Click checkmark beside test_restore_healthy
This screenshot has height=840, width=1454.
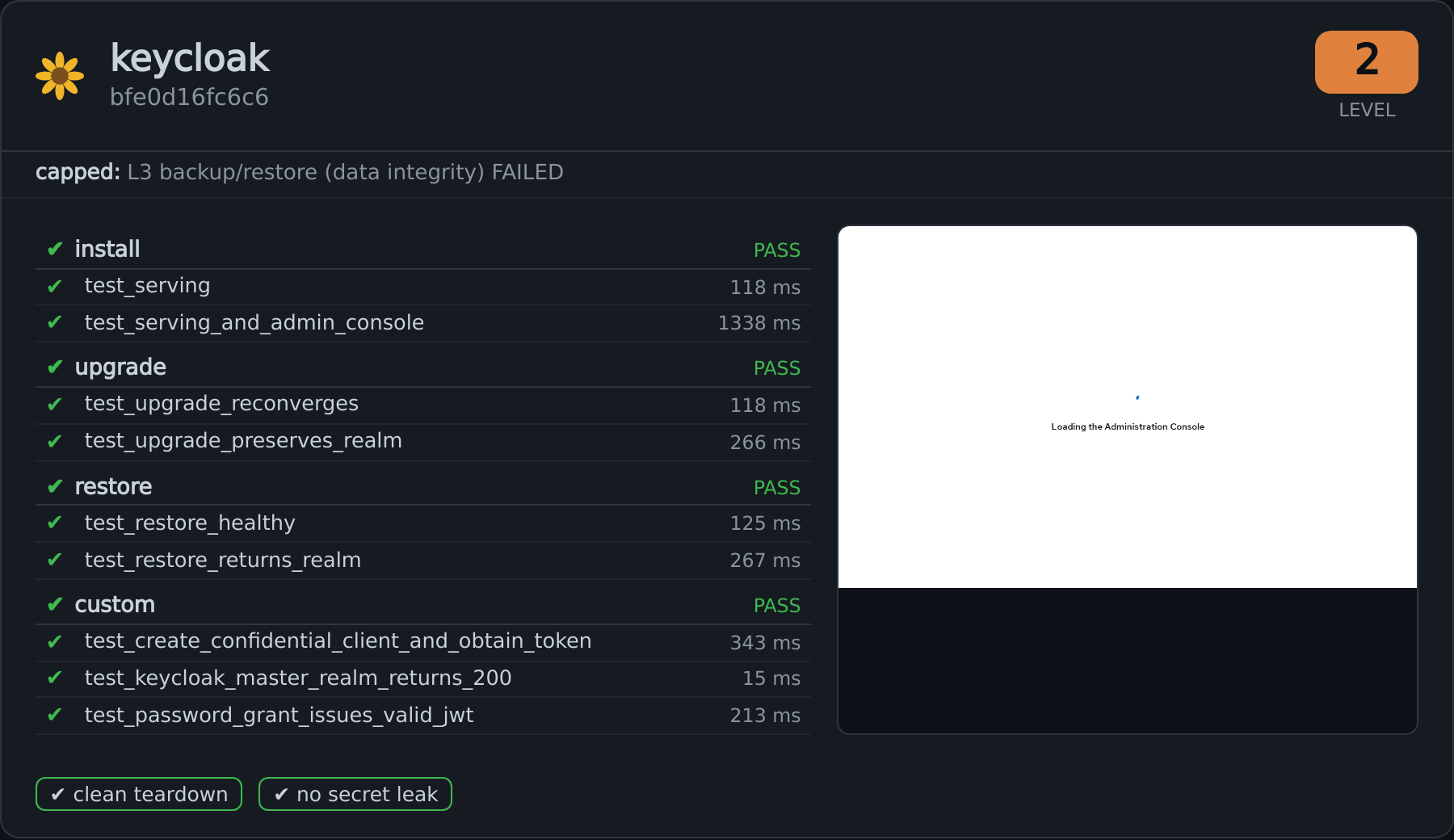55,523
